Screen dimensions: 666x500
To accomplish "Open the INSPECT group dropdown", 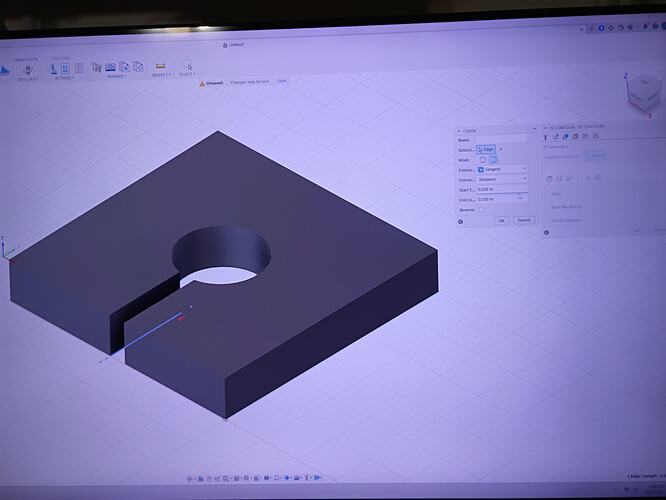I will 161,75.
